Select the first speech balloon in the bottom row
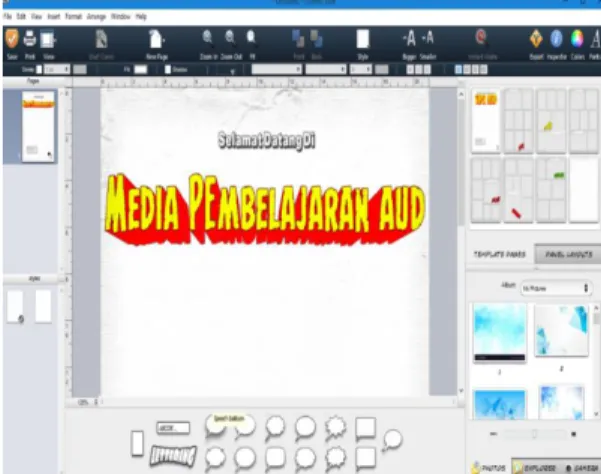Screen dimensions: 601x474 215,458
